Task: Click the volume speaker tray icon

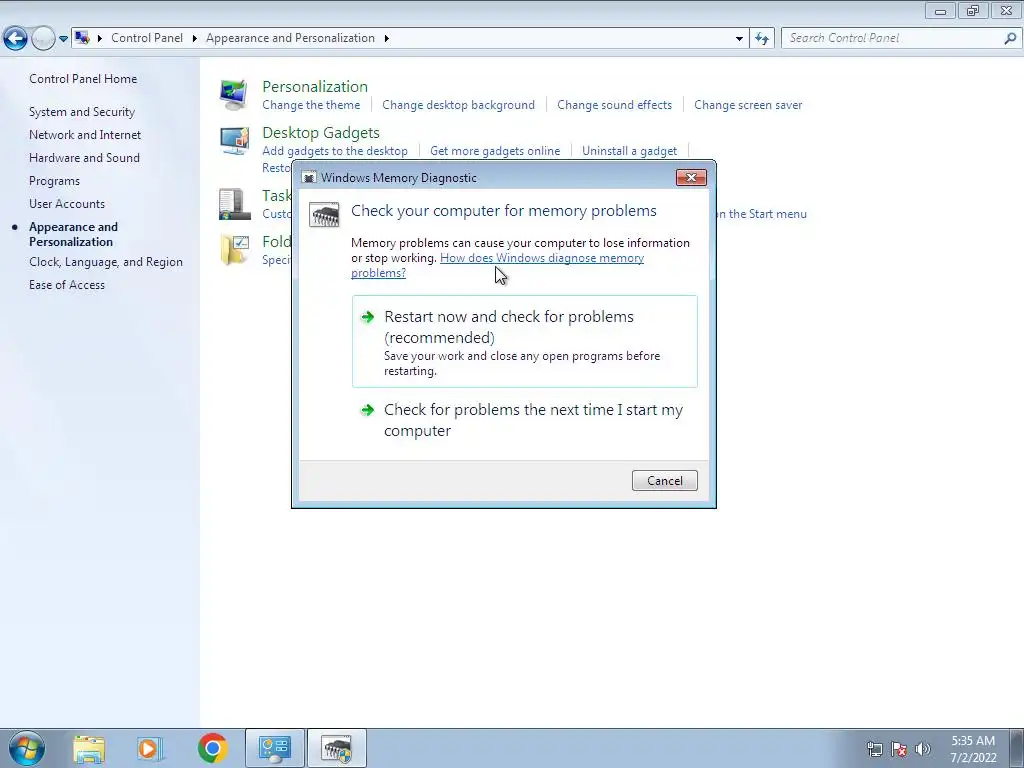Action: coord(922,749)
